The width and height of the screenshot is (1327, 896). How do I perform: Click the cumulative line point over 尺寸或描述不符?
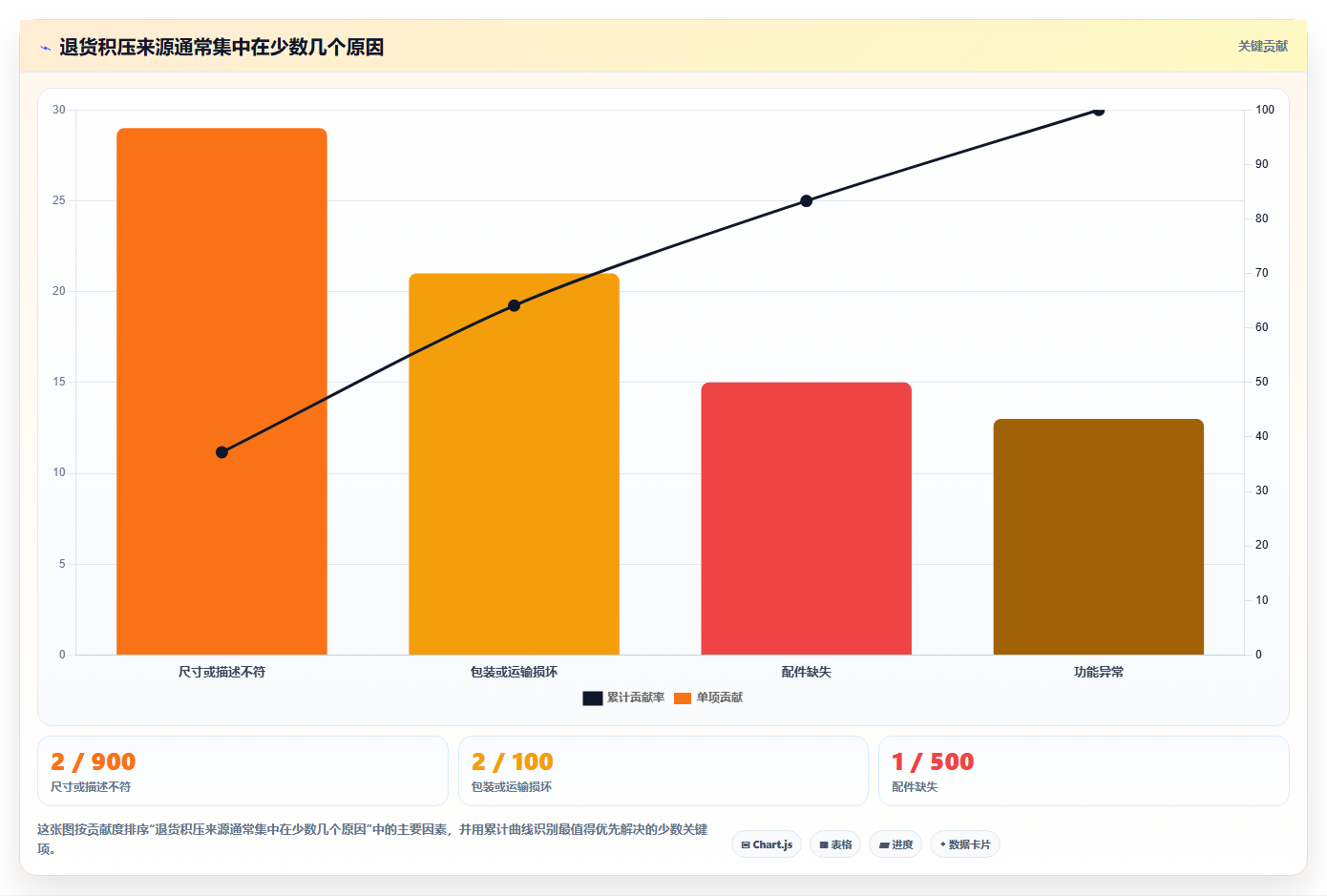click(221, 452)
